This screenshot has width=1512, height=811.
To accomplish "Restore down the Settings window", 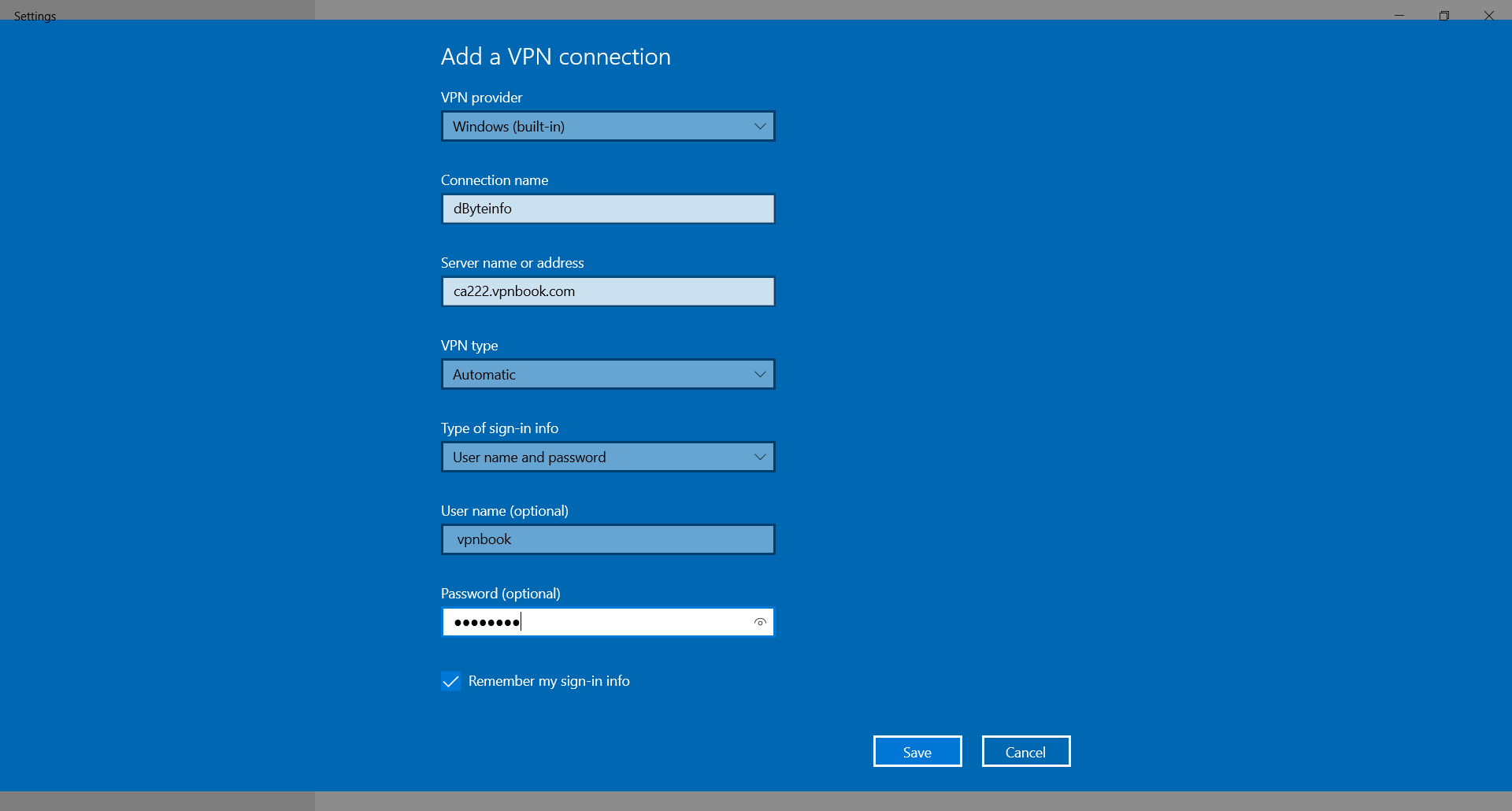I will pyautogui.click(x=1444, y=15).
